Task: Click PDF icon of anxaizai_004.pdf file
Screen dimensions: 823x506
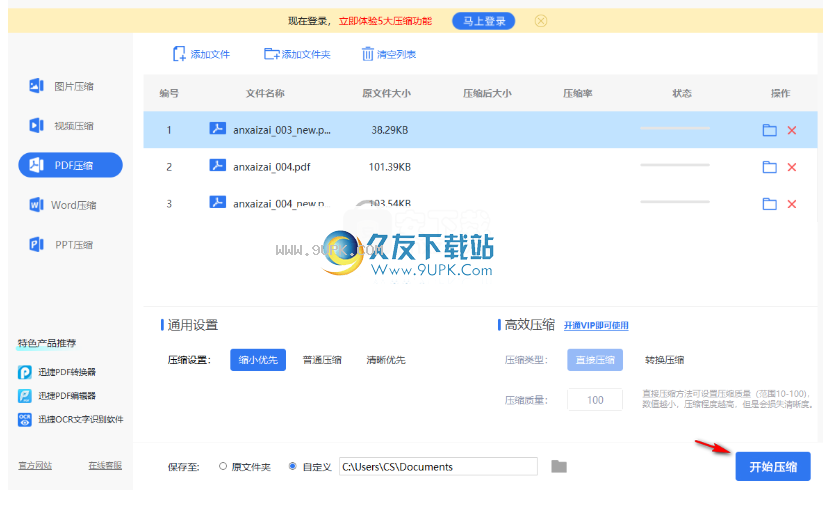Action: [217, 165]
